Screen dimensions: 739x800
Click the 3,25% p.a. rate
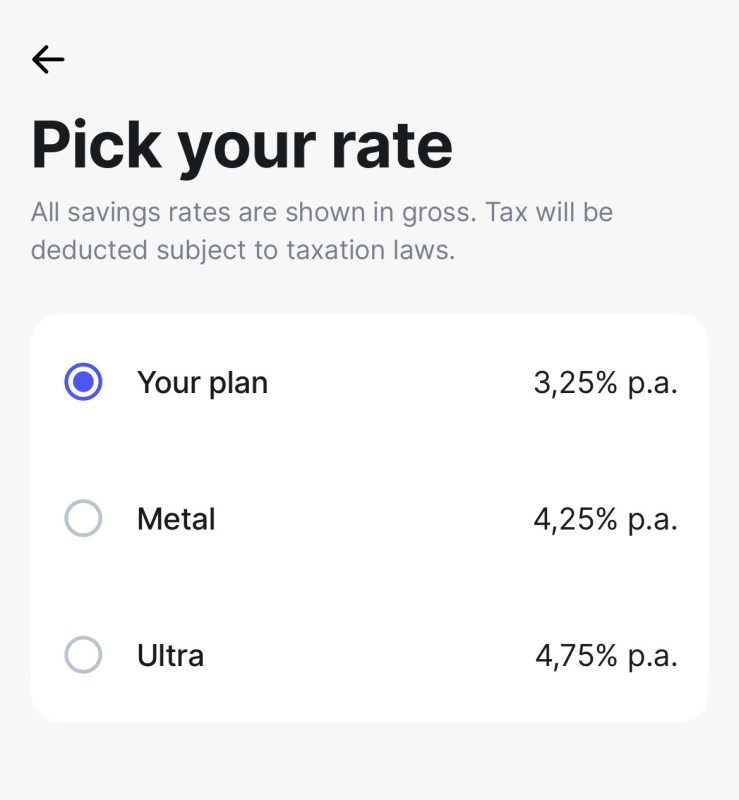coord(605,382)
